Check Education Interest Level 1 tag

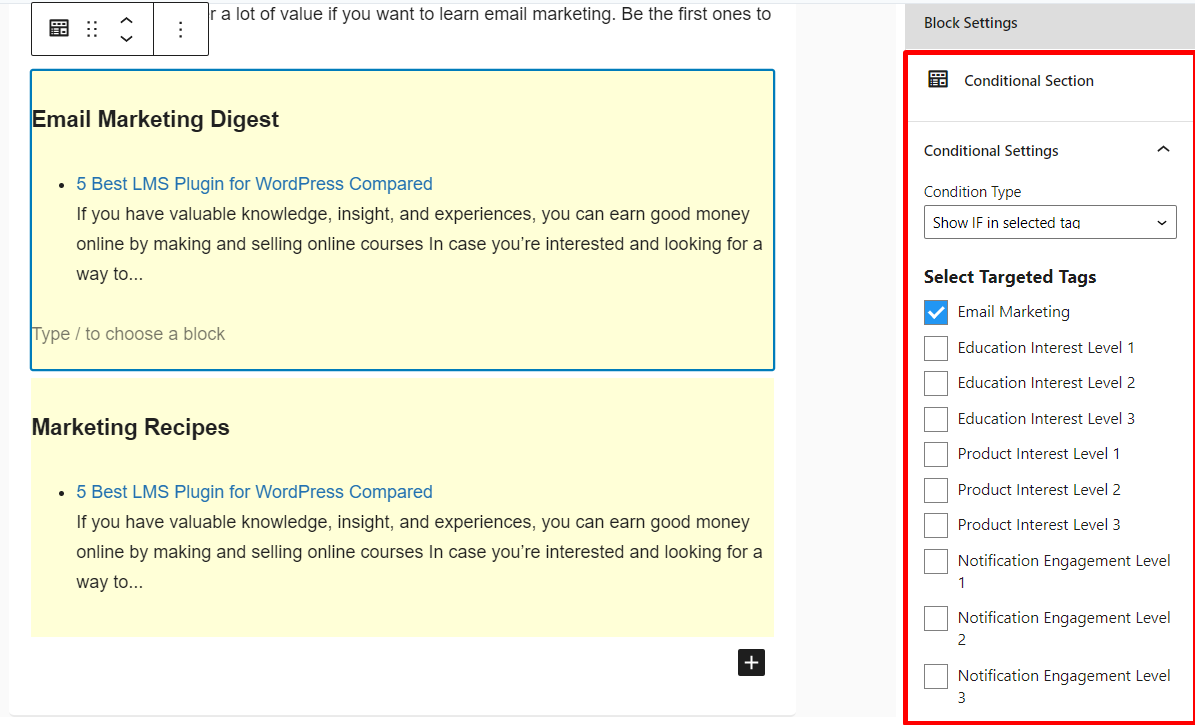(936, 348)
